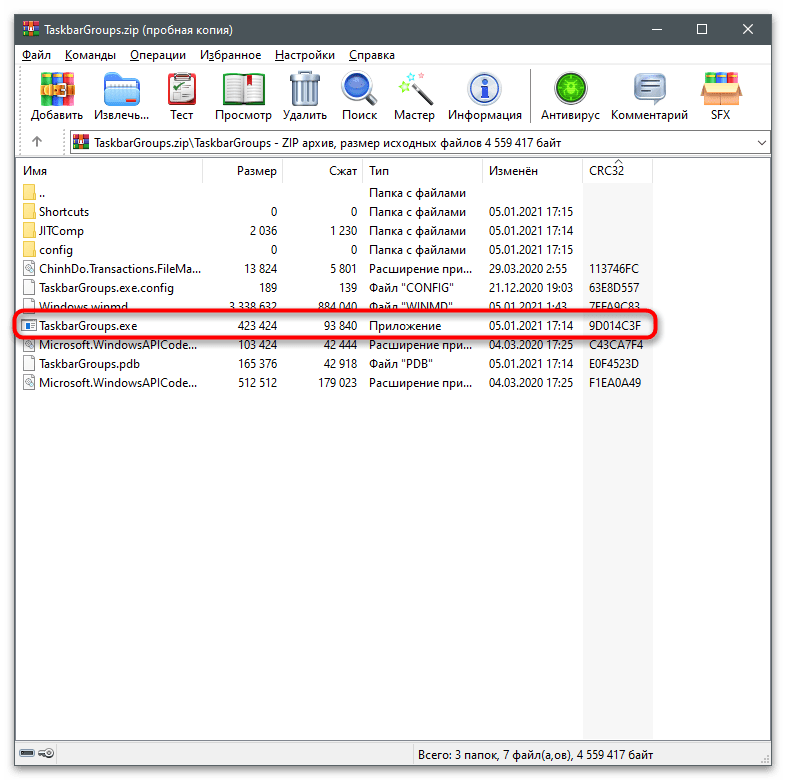Select the Microsoft.WindowsAPICode... file sized 512 512
786x780 pixels.
tap(118, 383)
